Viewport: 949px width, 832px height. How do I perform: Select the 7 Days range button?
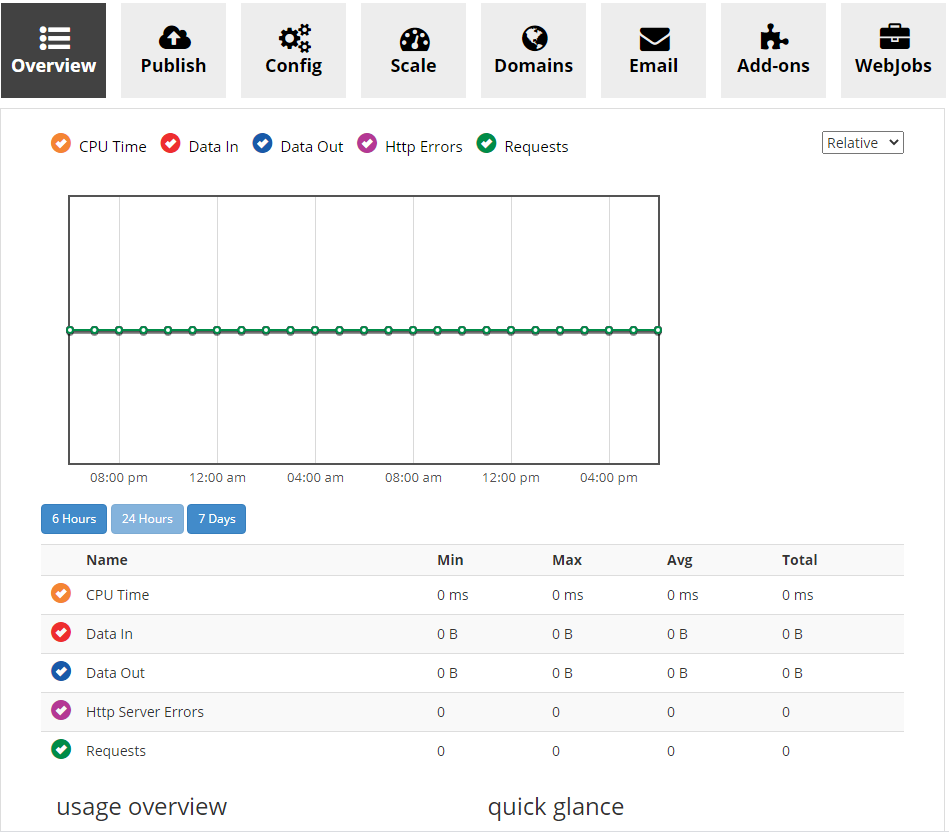pyautogui.click(x=216, y=519)
